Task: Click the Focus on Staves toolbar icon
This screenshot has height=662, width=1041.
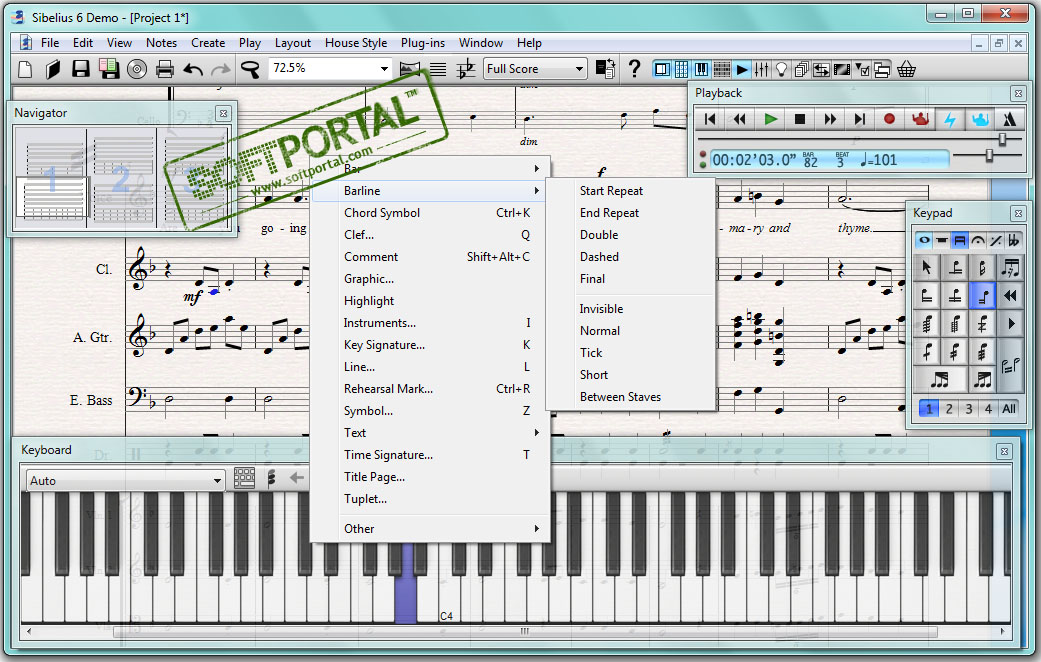Action: point(438,69)
